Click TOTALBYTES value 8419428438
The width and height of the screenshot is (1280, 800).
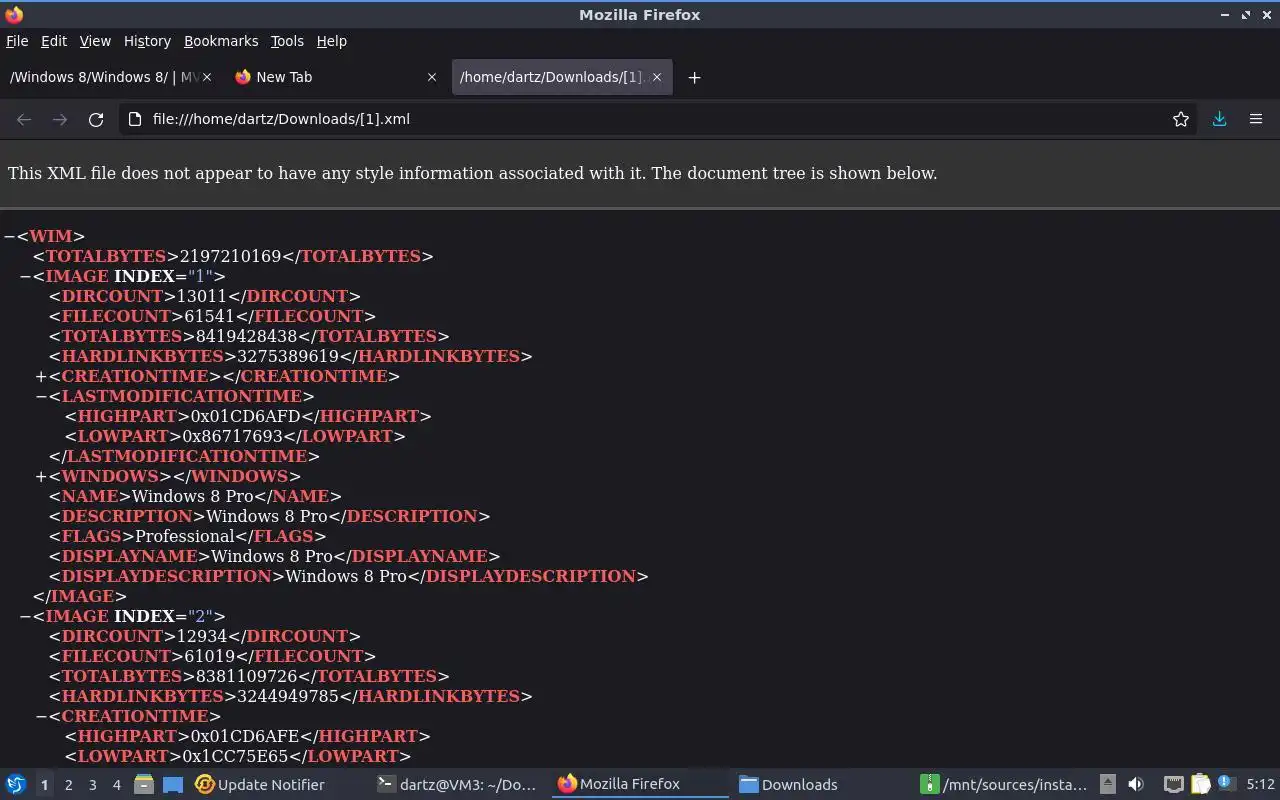pos(246,336)
